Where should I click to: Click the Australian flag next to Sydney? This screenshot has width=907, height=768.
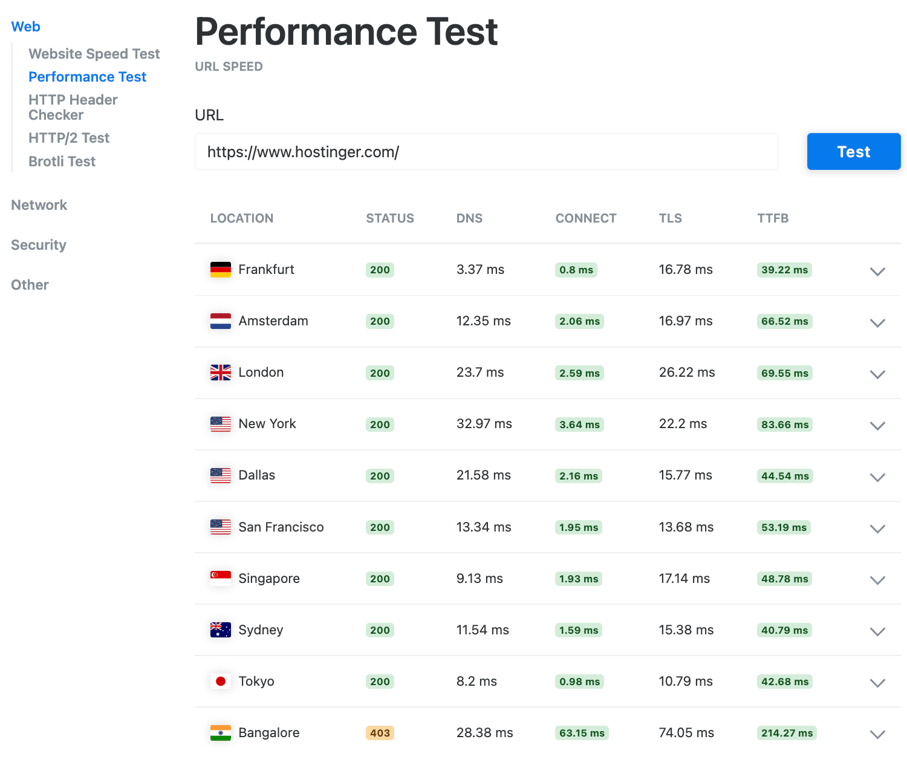tap(220, 630)
